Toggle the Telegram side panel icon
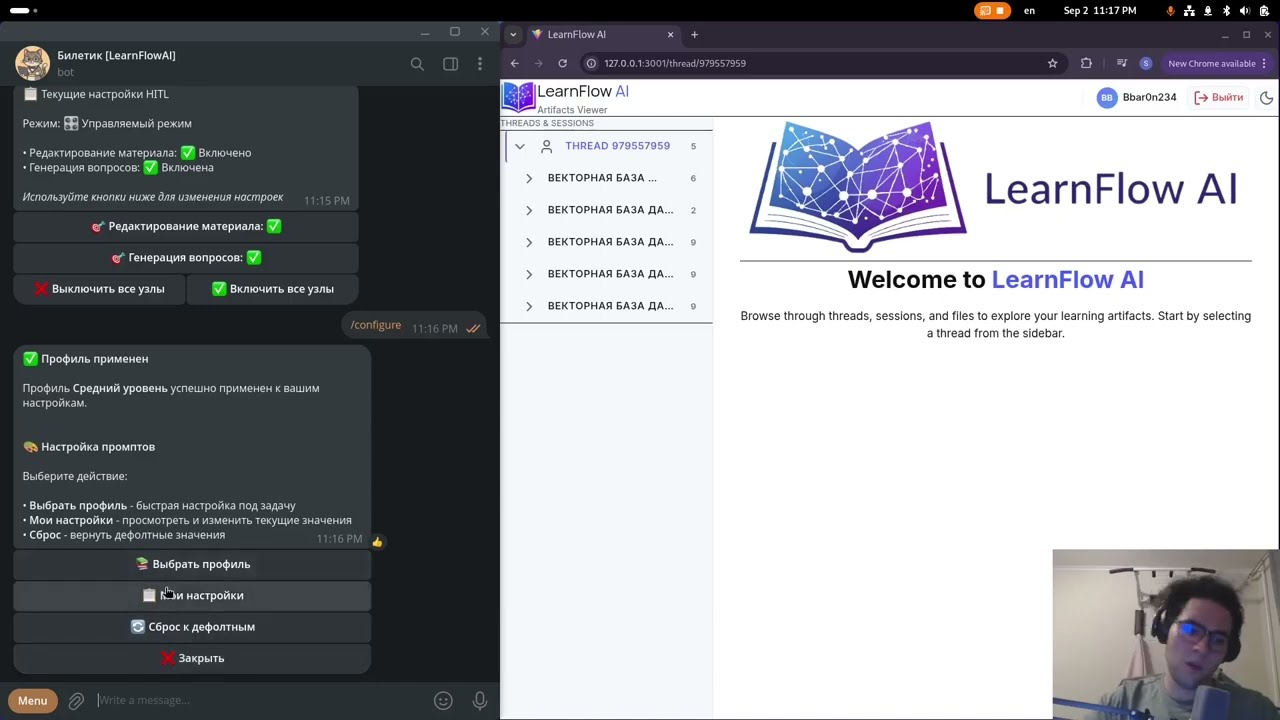 click(450, 64)
